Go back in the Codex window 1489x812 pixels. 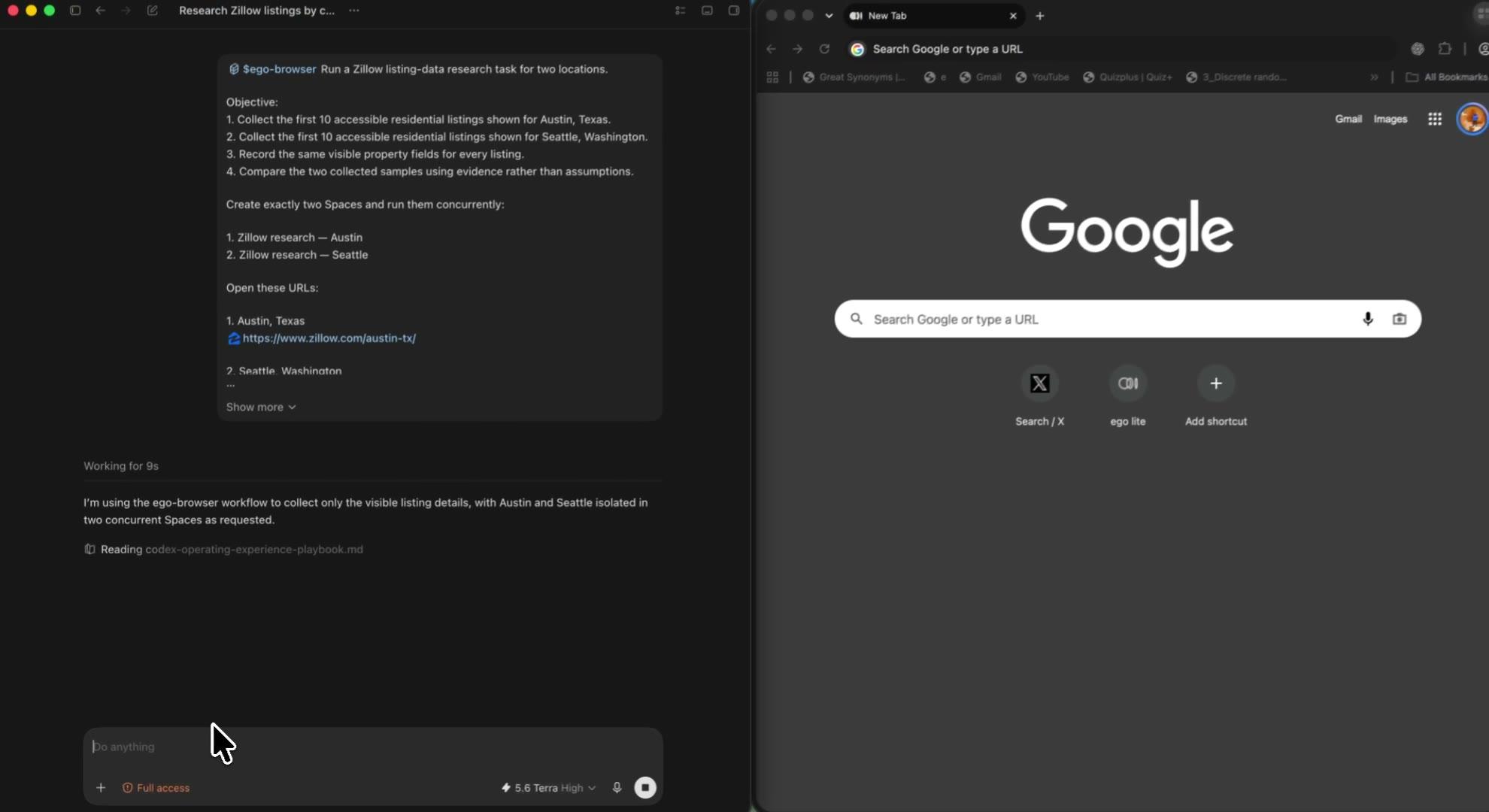click(x=100, y=11)
